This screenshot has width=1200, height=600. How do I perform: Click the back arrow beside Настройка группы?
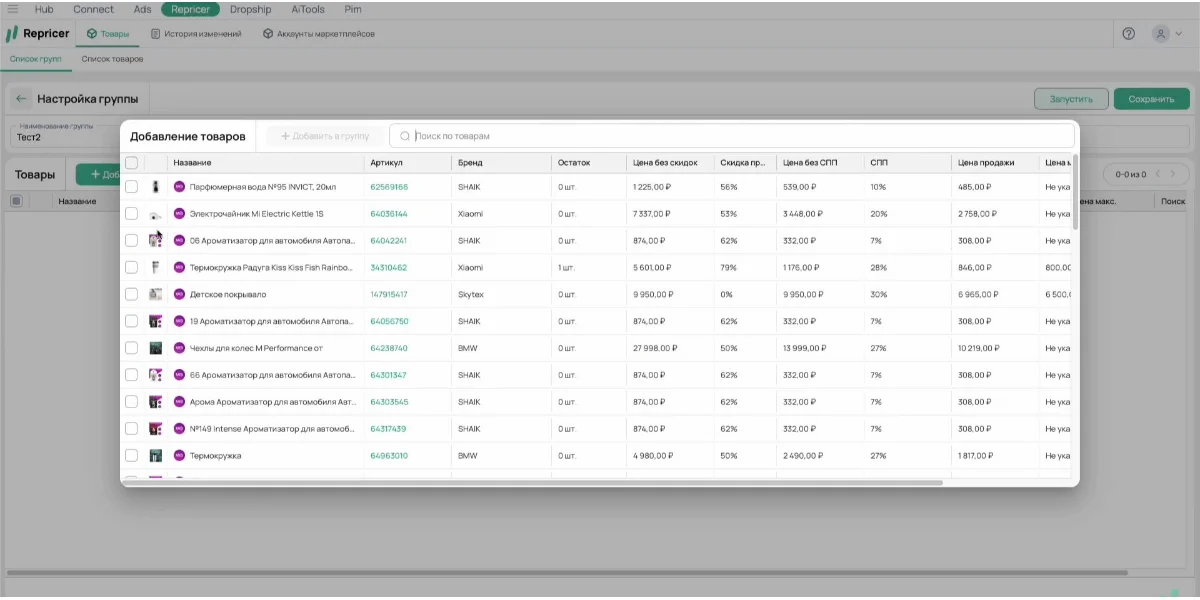(21, 99)
